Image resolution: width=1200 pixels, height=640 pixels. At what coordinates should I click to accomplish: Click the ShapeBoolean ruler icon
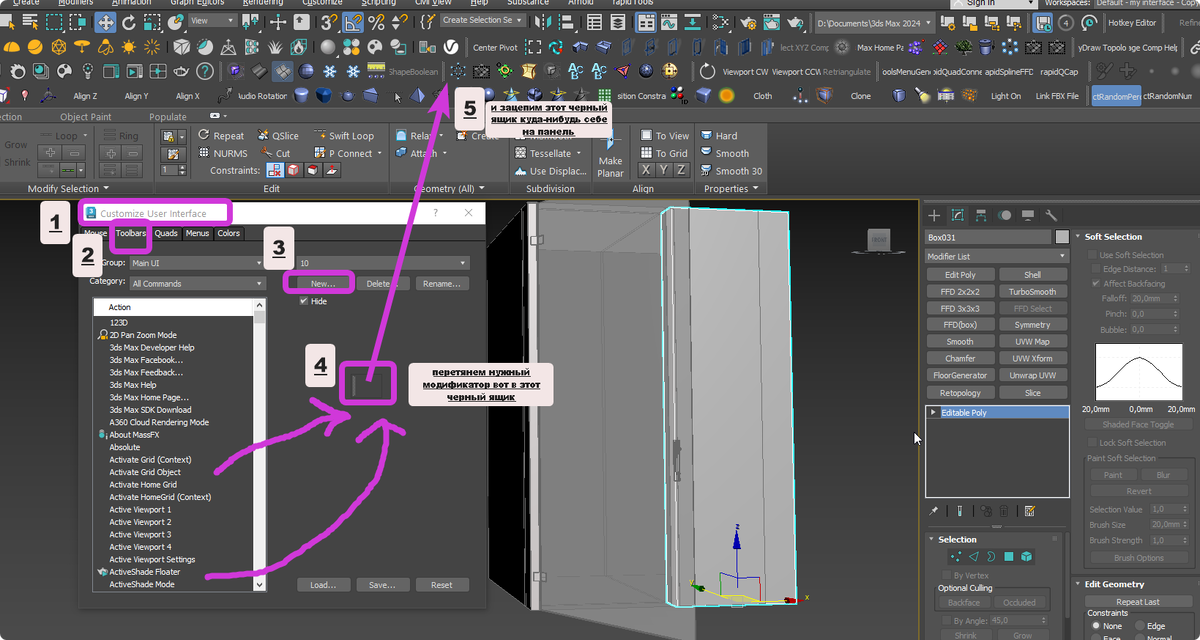[377, 69]
